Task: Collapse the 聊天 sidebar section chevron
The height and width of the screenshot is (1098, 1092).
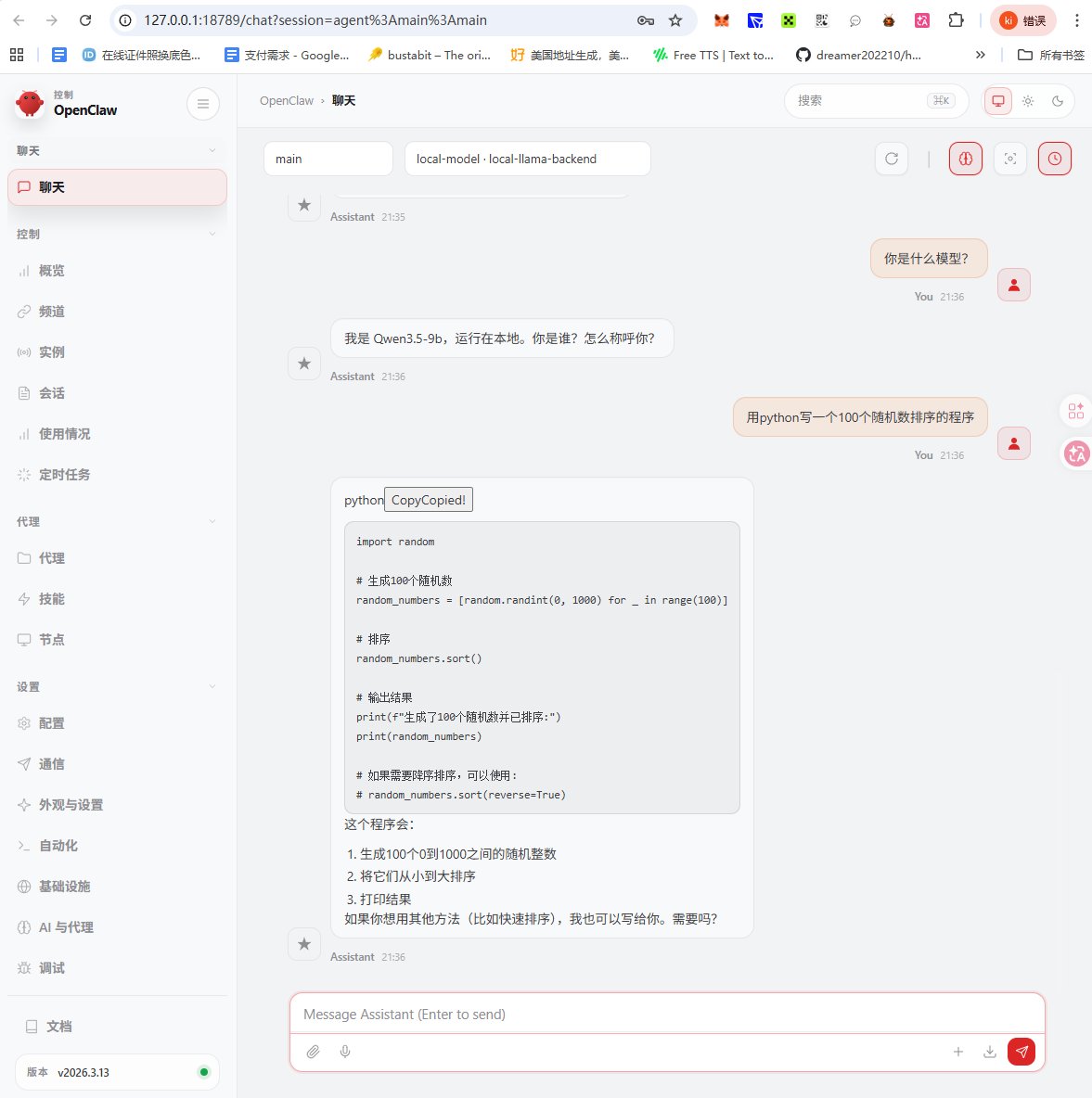Action: pyautogui.click(x=212, y=150)
